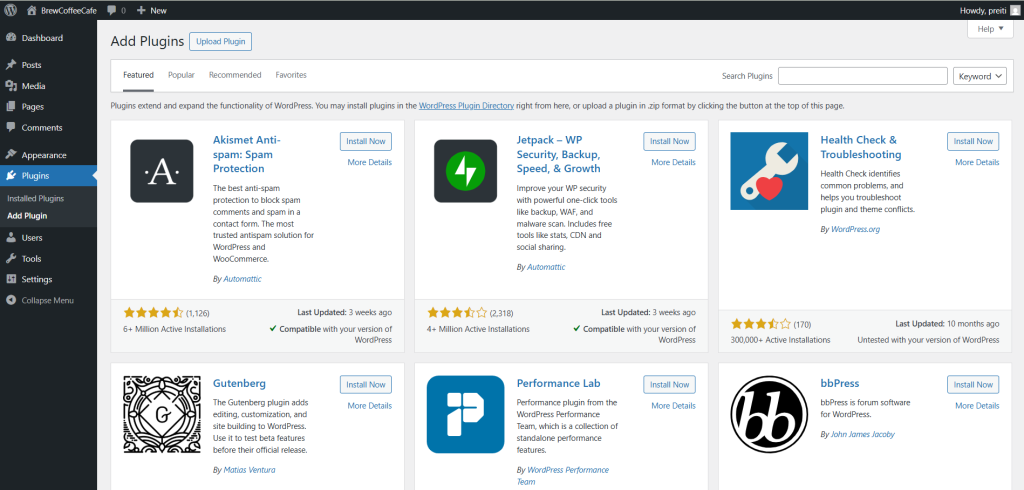
Task: Click the Search Plugins input field
Action: click(x=863, y=76)
